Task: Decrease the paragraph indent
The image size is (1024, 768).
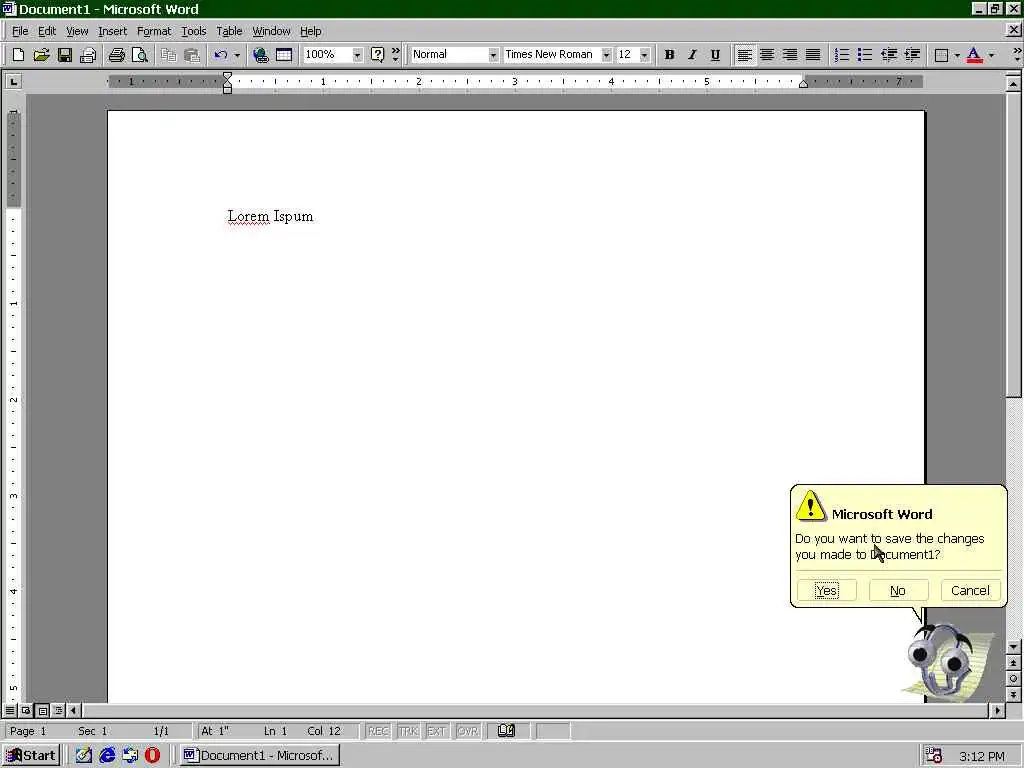Action: tap(888, 55)
